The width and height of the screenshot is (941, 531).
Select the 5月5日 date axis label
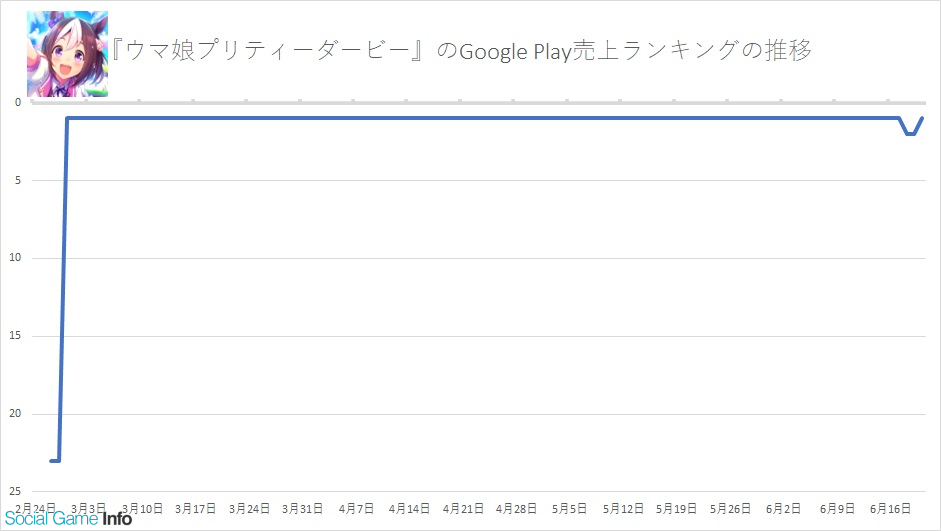click(x=570, y=509)
